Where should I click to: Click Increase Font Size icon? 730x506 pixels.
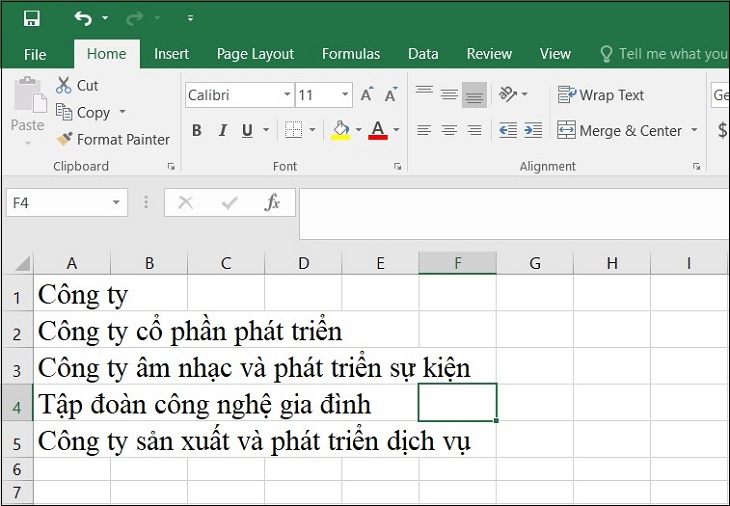coord(367,94)
